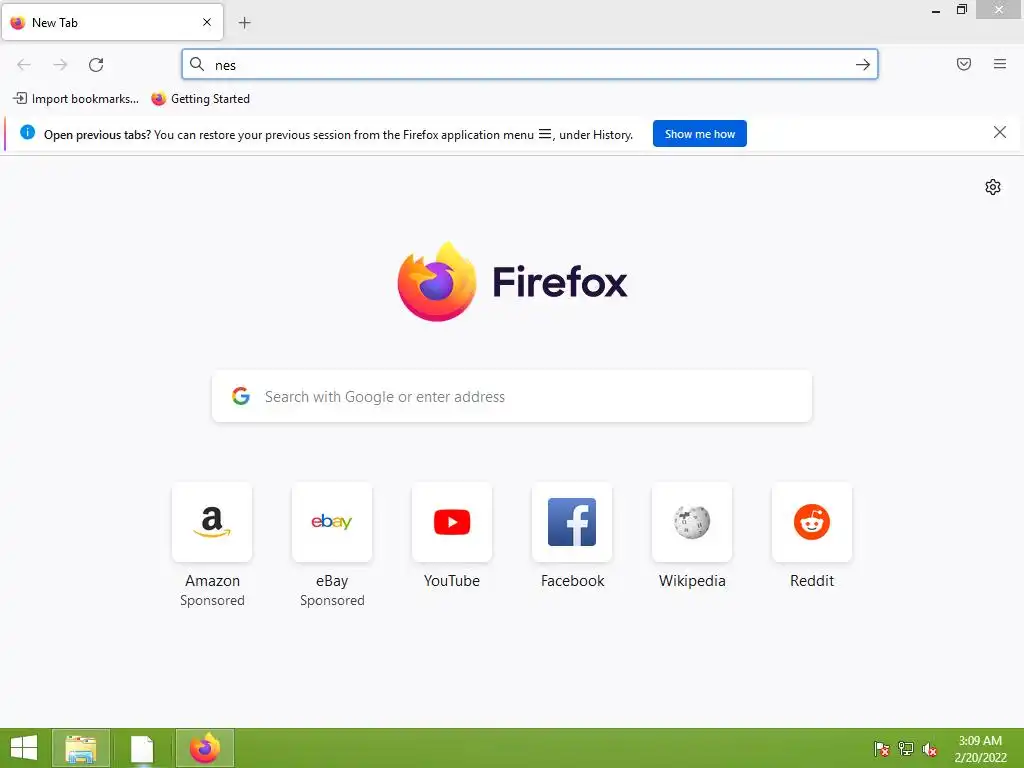
Task: Click the address bar containing 'nes'
Action: click(x=530, y=64)
